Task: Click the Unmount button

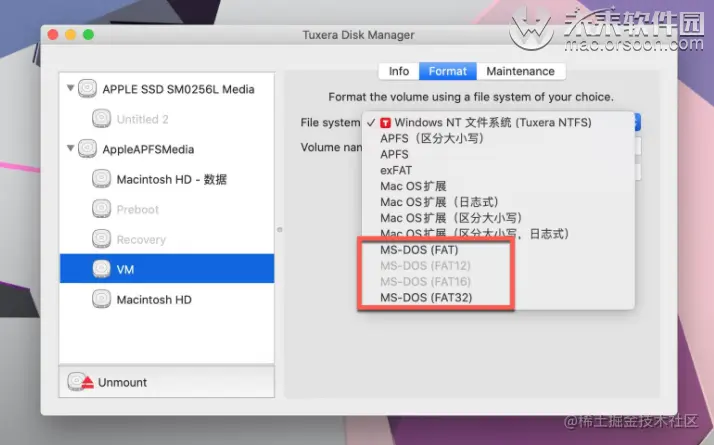Action: coord(167,382)
